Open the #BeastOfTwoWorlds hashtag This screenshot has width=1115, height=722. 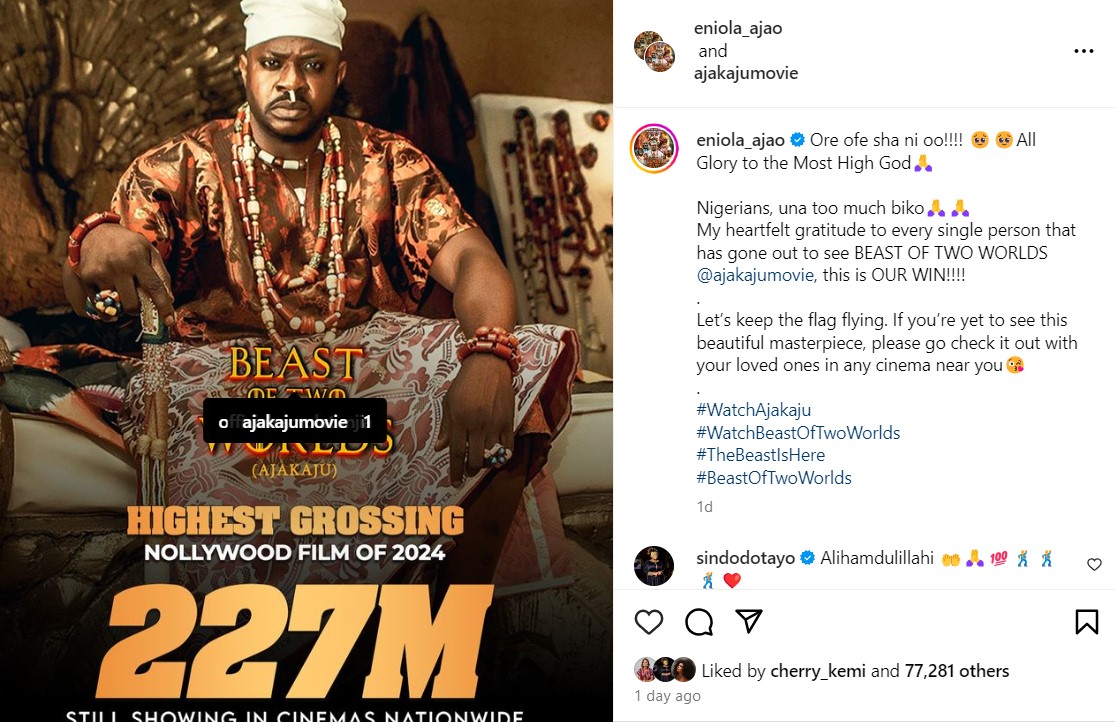coord(774,478)
